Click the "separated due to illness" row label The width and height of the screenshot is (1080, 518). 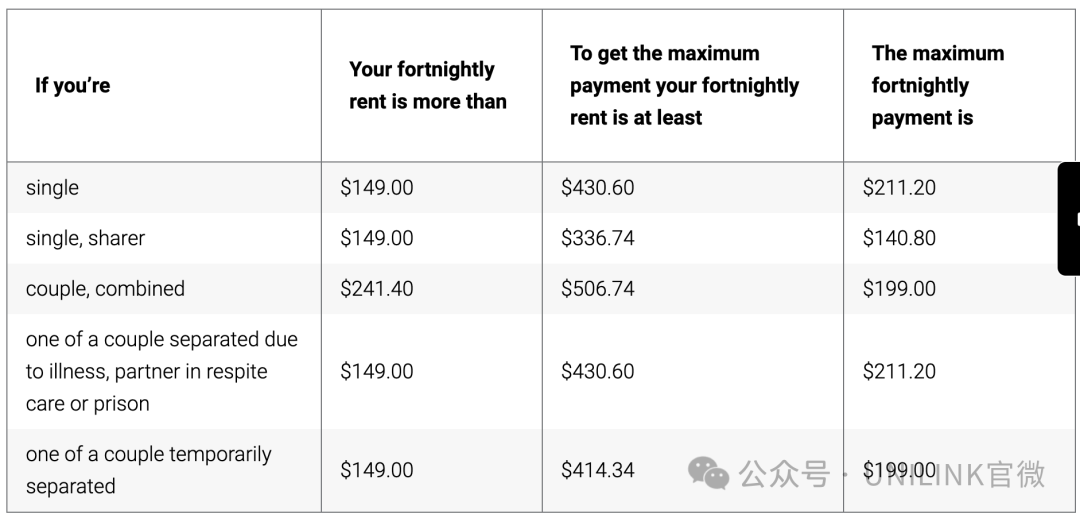click(161, 371)
